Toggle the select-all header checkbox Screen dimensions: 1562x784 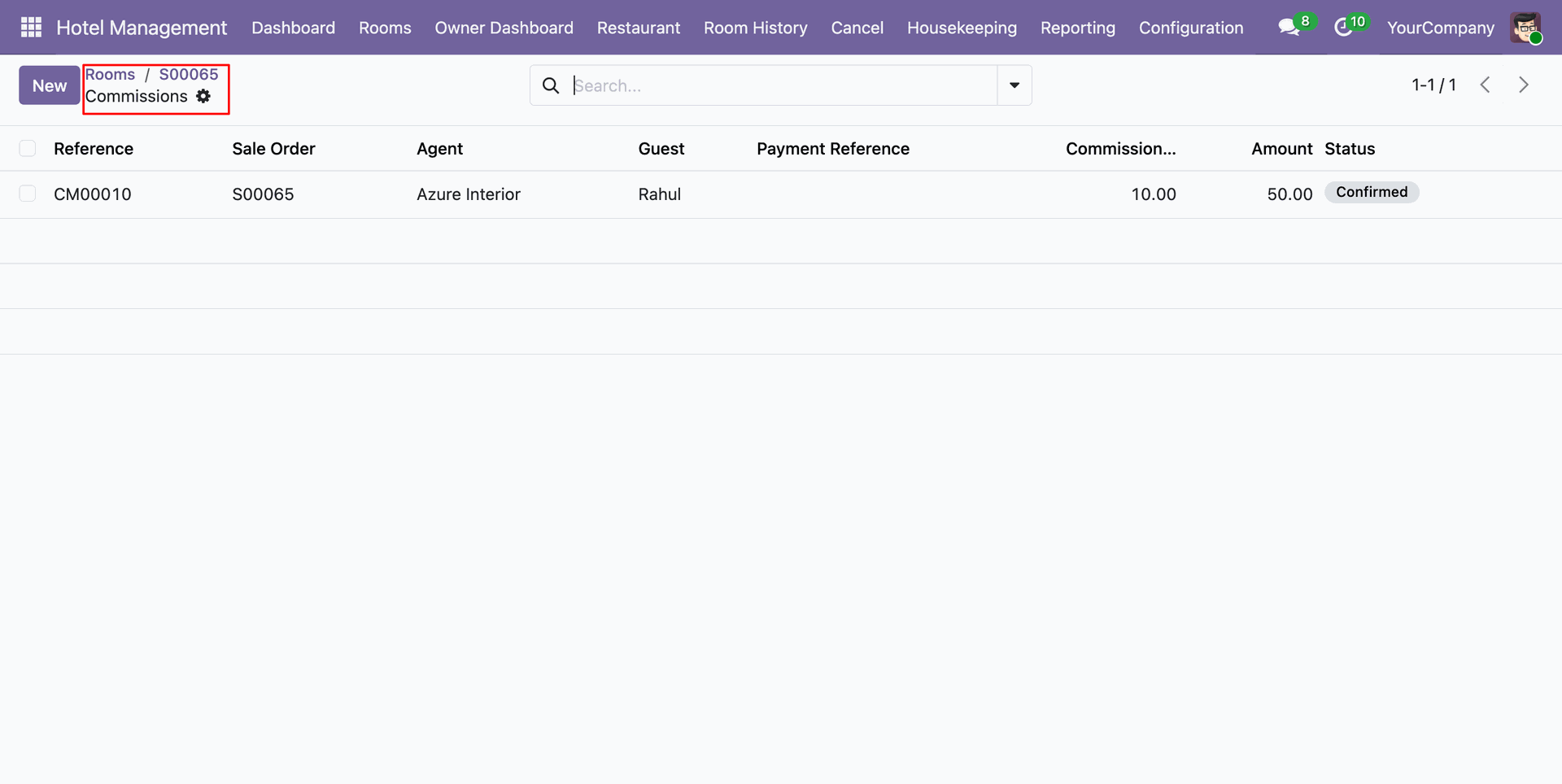[28, 148]
